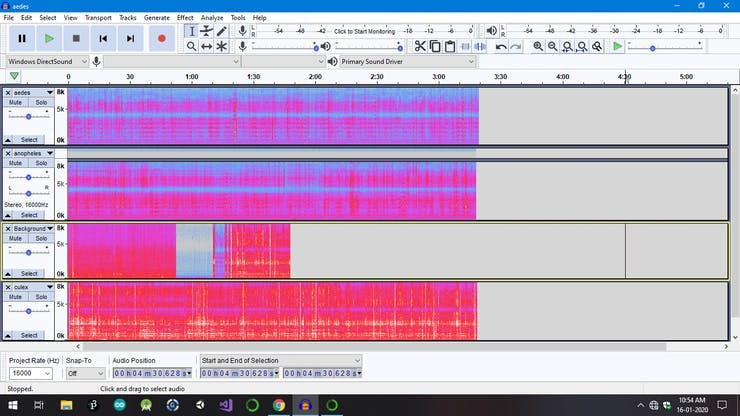Mute the culex track

pyautogui.click(x=15, y=297)
